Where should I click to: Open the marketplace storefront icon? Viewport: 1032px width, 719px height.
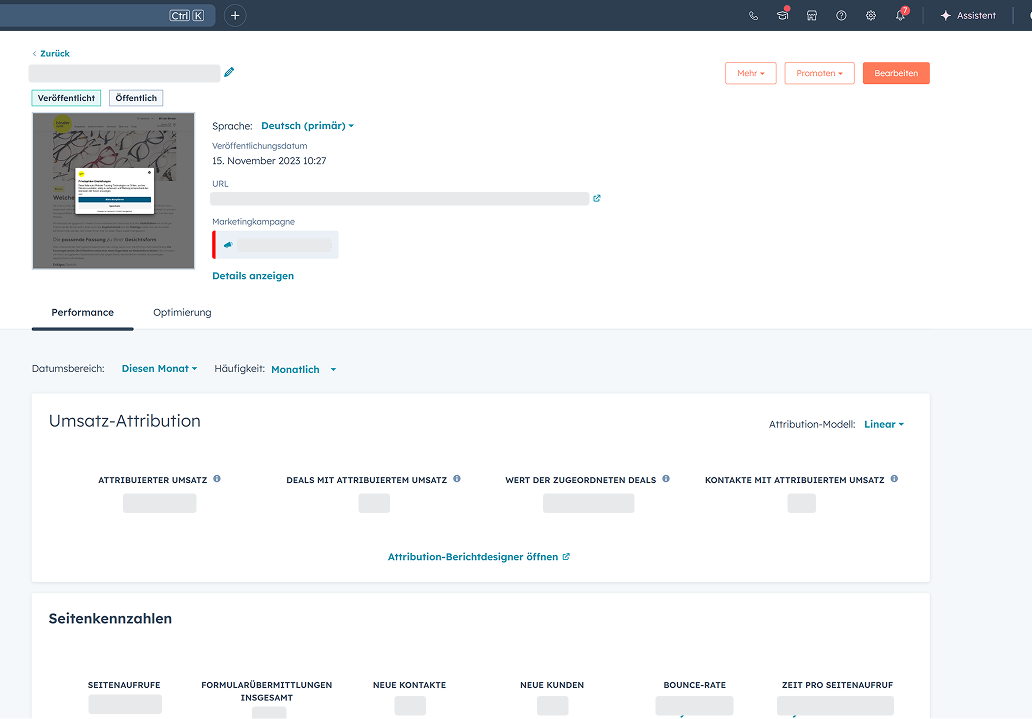pyautogui.click(x=812, y=16)
